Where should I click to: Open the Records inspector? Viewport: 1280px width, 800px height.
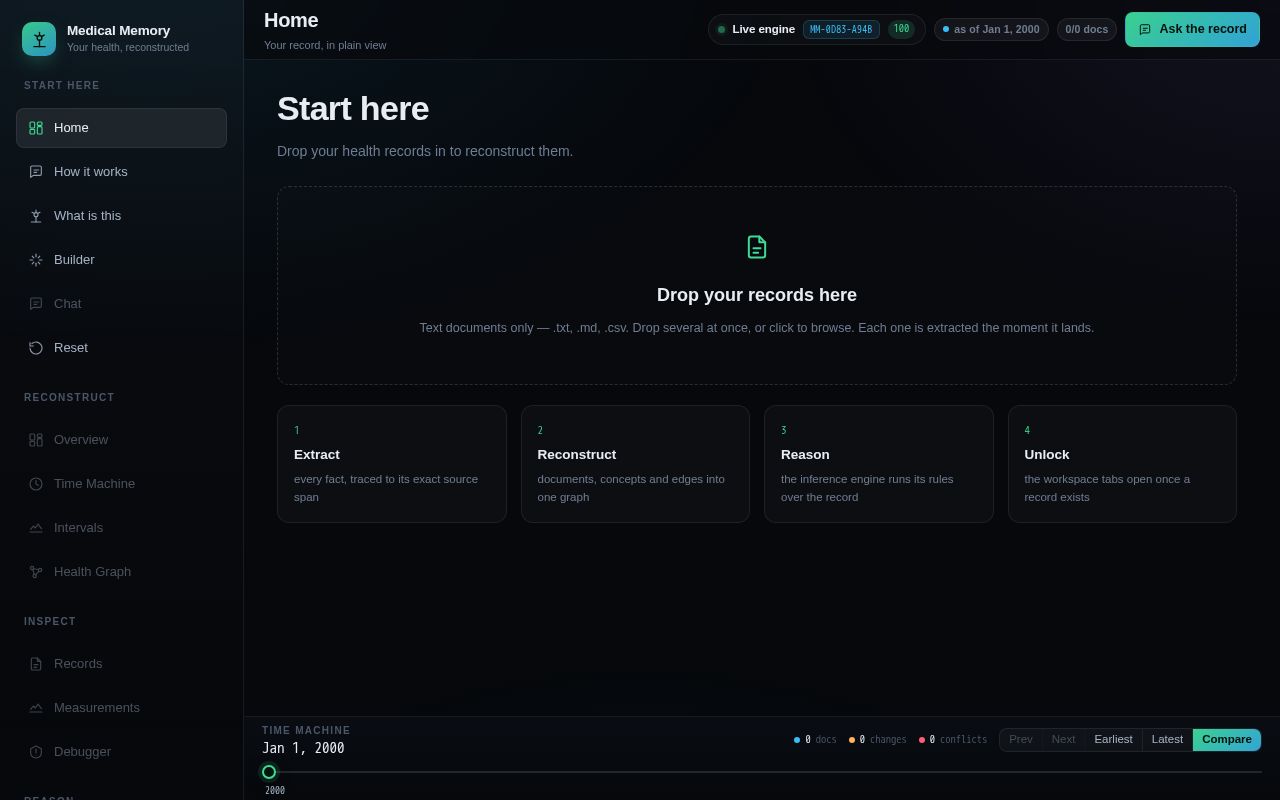(x=121, y=664)
